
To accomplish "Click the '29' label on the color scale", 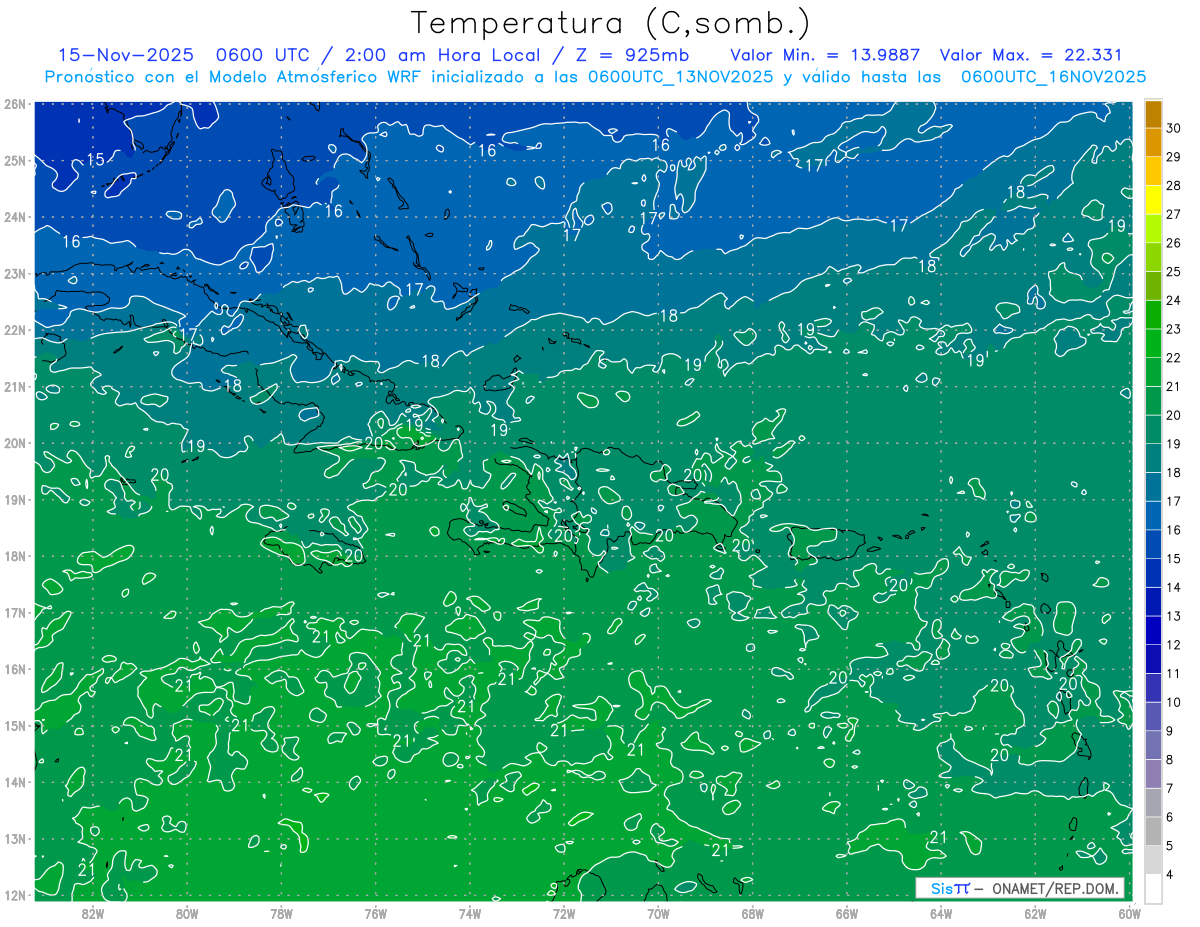I will [1174, 156].
